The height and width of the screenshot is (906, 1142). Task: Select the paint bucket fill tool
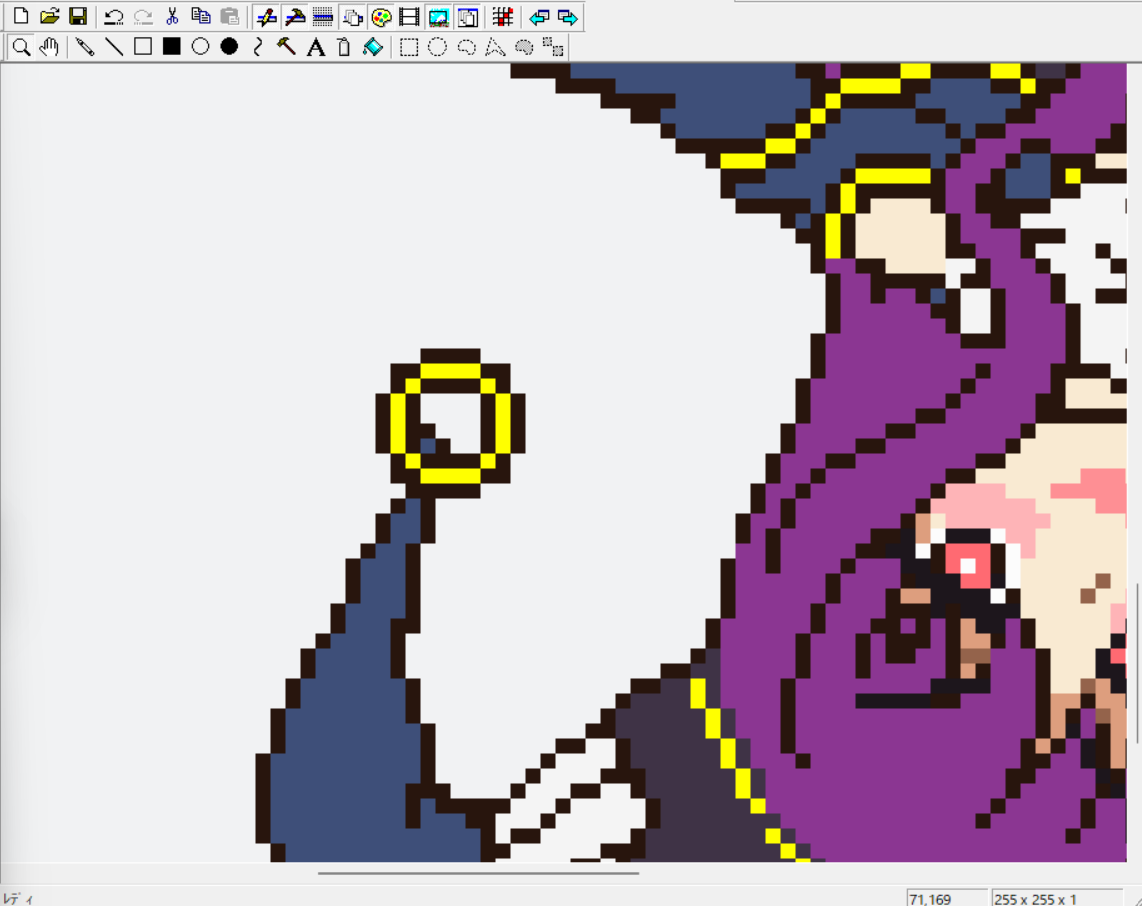tap(373, 47)
